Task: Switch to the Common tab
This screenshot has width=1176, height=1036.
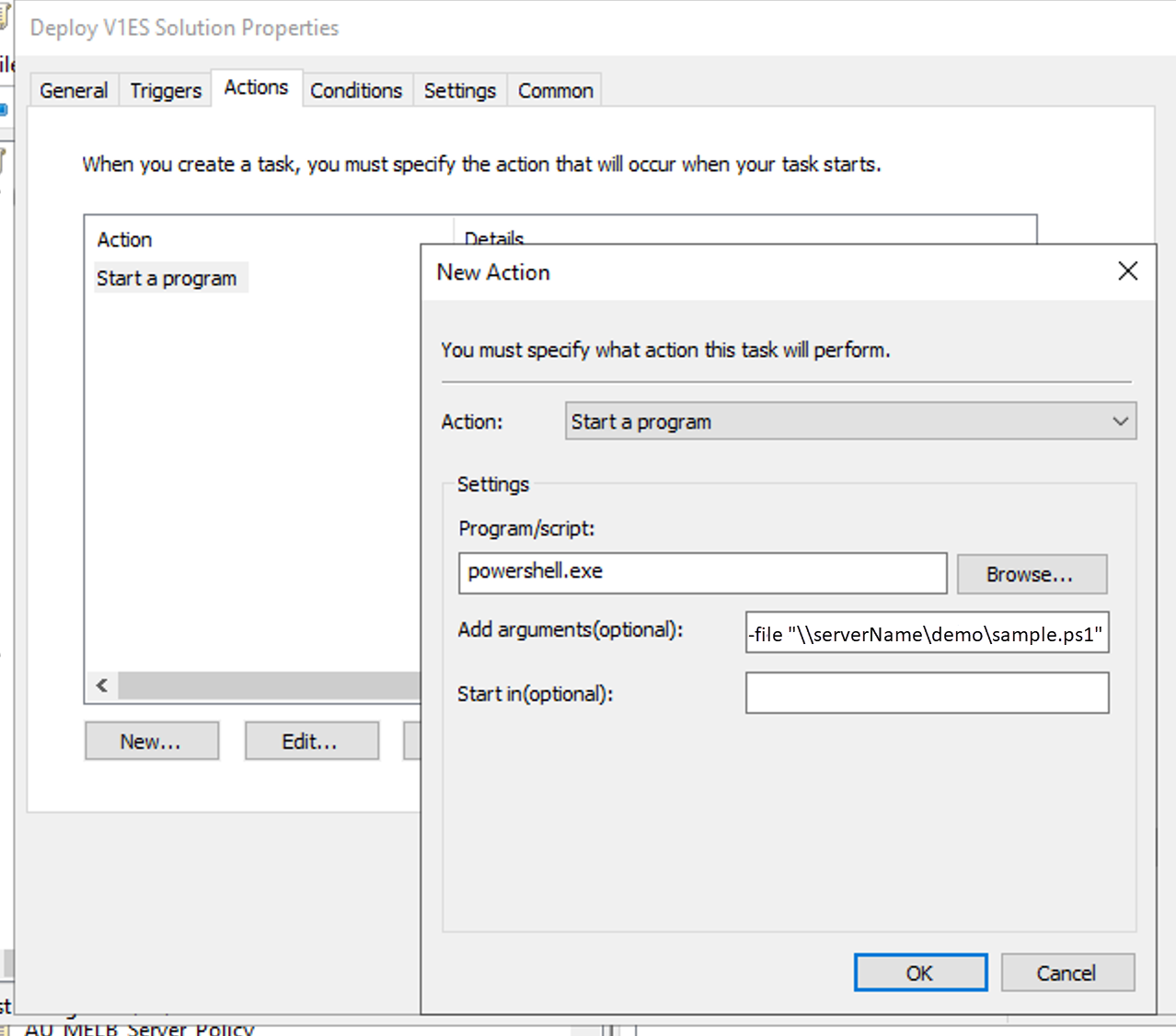Action: 554,89
